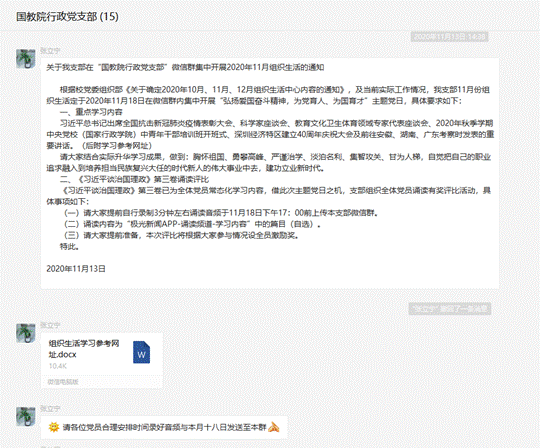Click the 2020年11月13日 date ending the notice
Viewport: 540px width, 448px height.
tap(76, 269)
